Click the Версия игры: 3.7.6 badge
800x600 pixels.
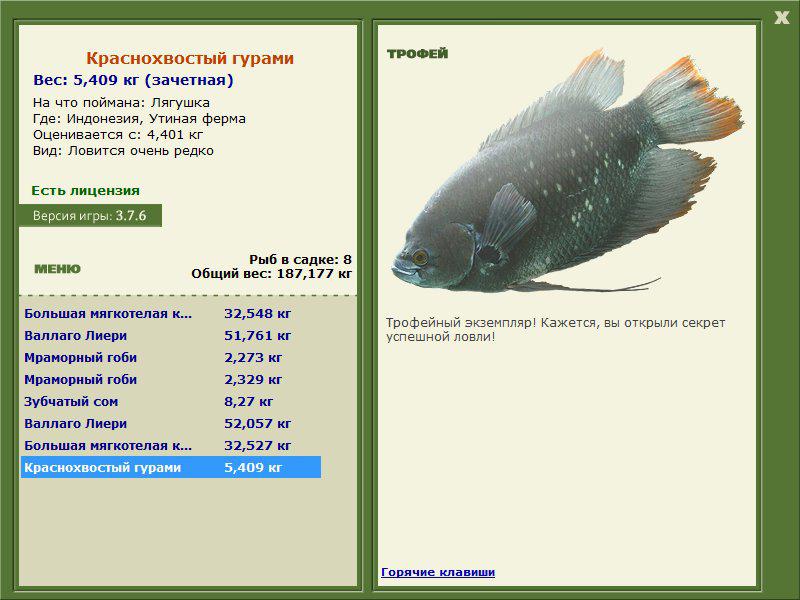click(90, 215)
